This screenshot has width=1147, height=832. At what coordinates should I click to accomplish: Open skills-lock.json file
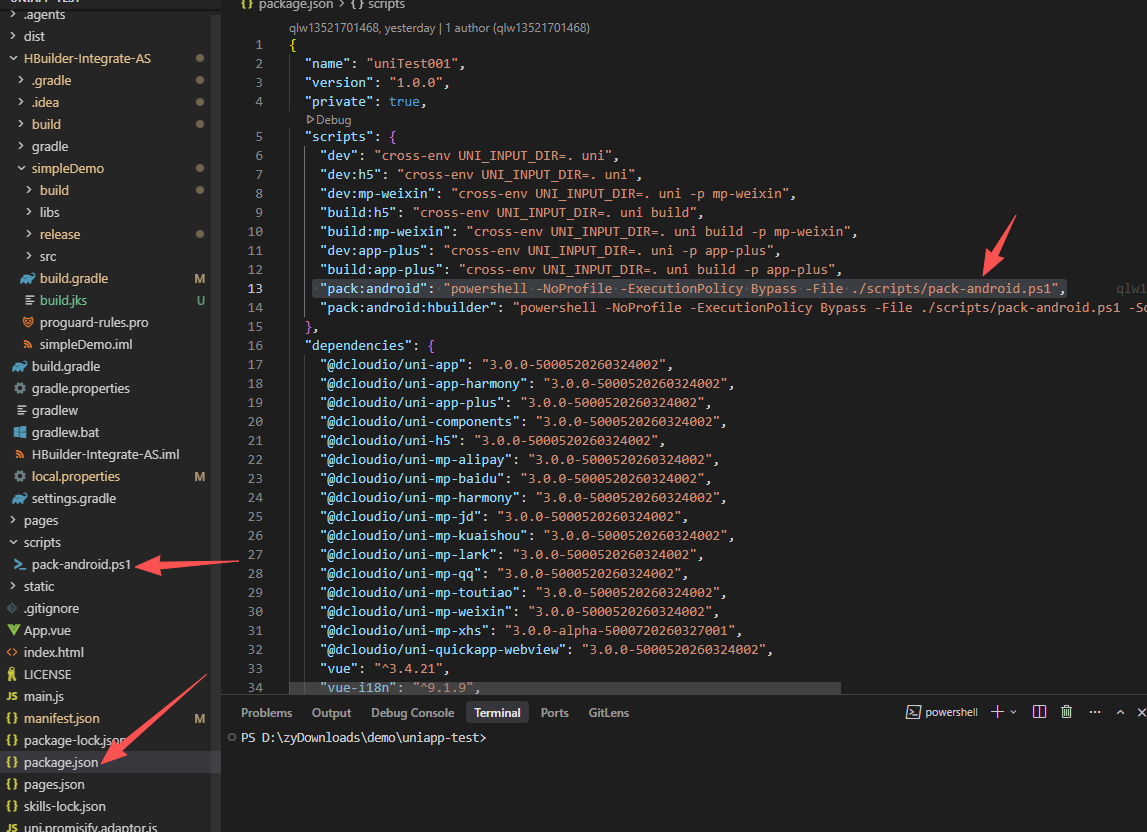[110, 806]
